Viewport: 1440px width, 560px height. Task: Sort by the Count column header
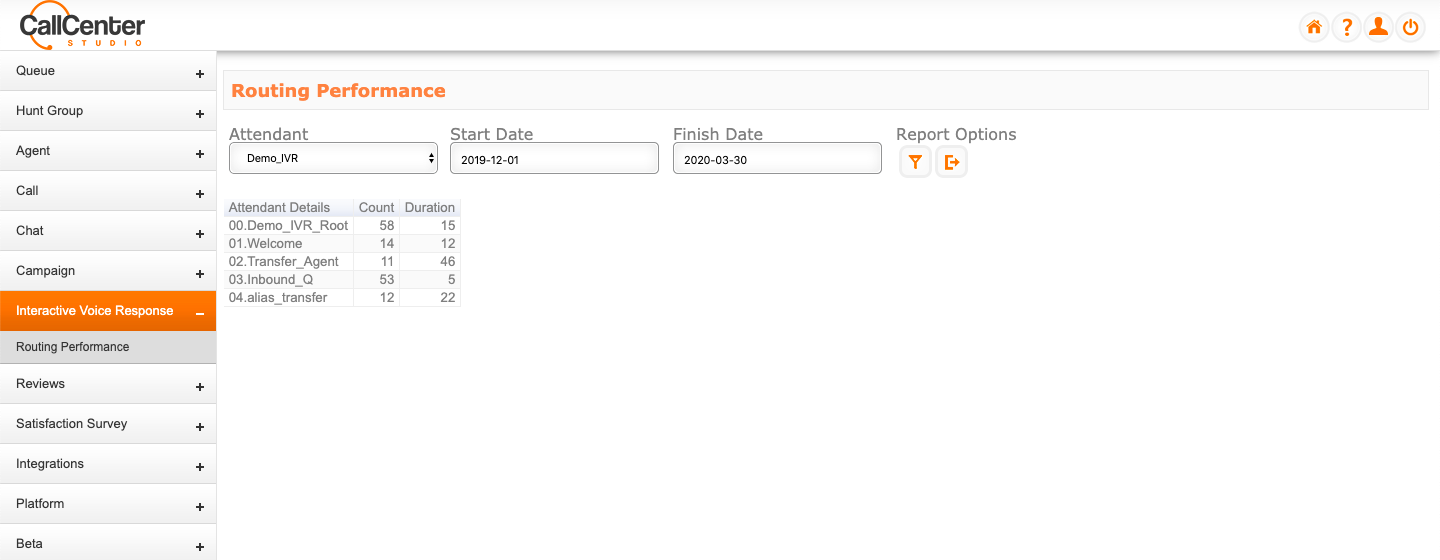click(376, 208)
